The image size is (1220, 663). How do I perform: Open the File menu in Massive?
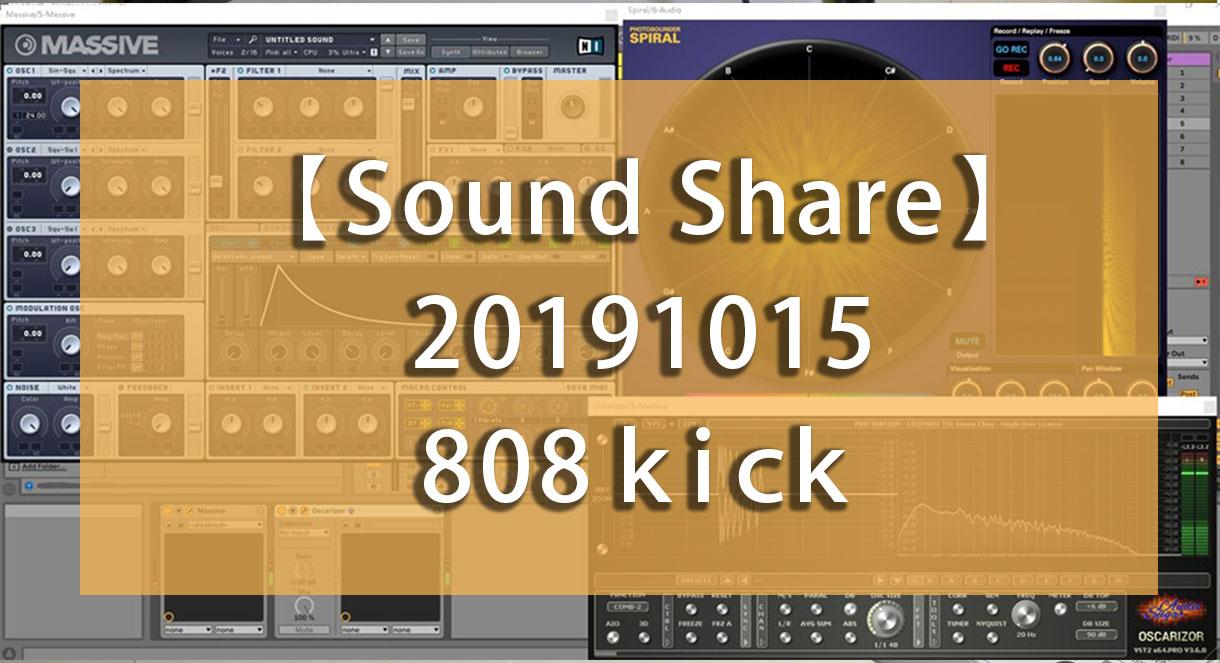[226, 40]
